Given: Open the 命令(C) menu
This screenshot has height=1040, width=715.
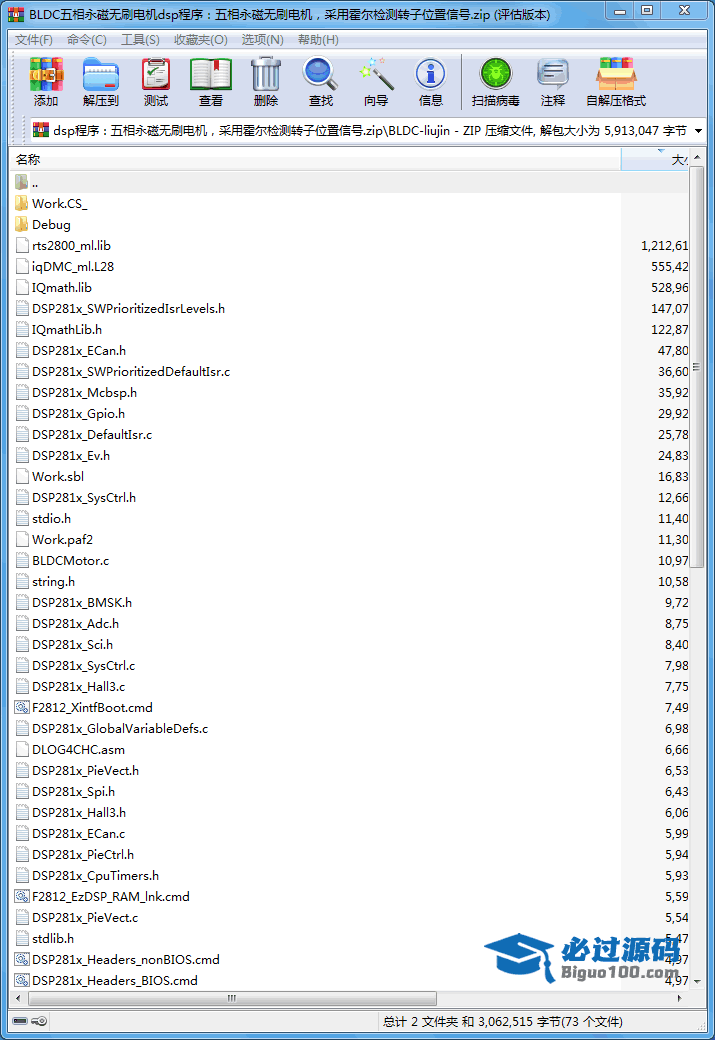Looking at the screenshot, I should coord(87,40).
